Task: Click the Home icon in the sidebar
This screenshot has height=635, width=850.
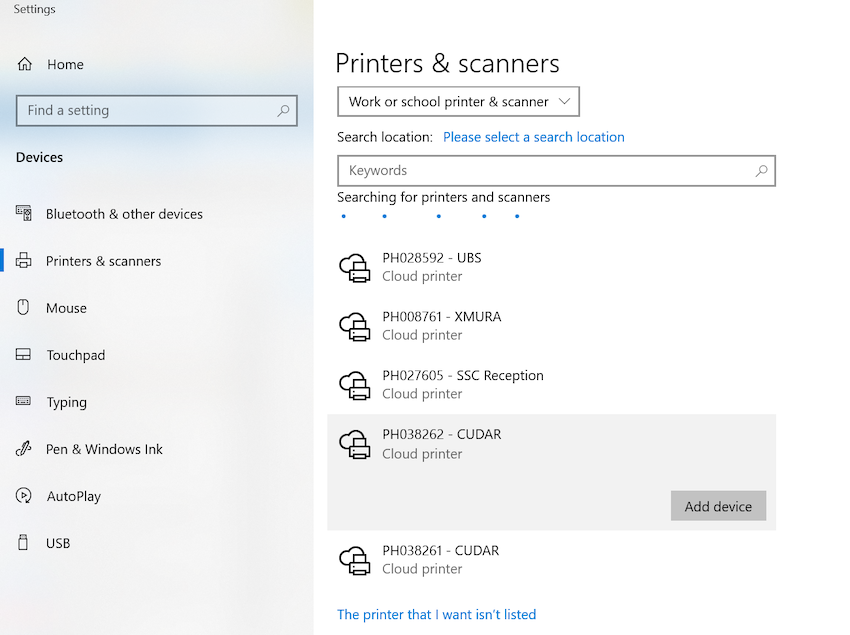Action: 24,64
